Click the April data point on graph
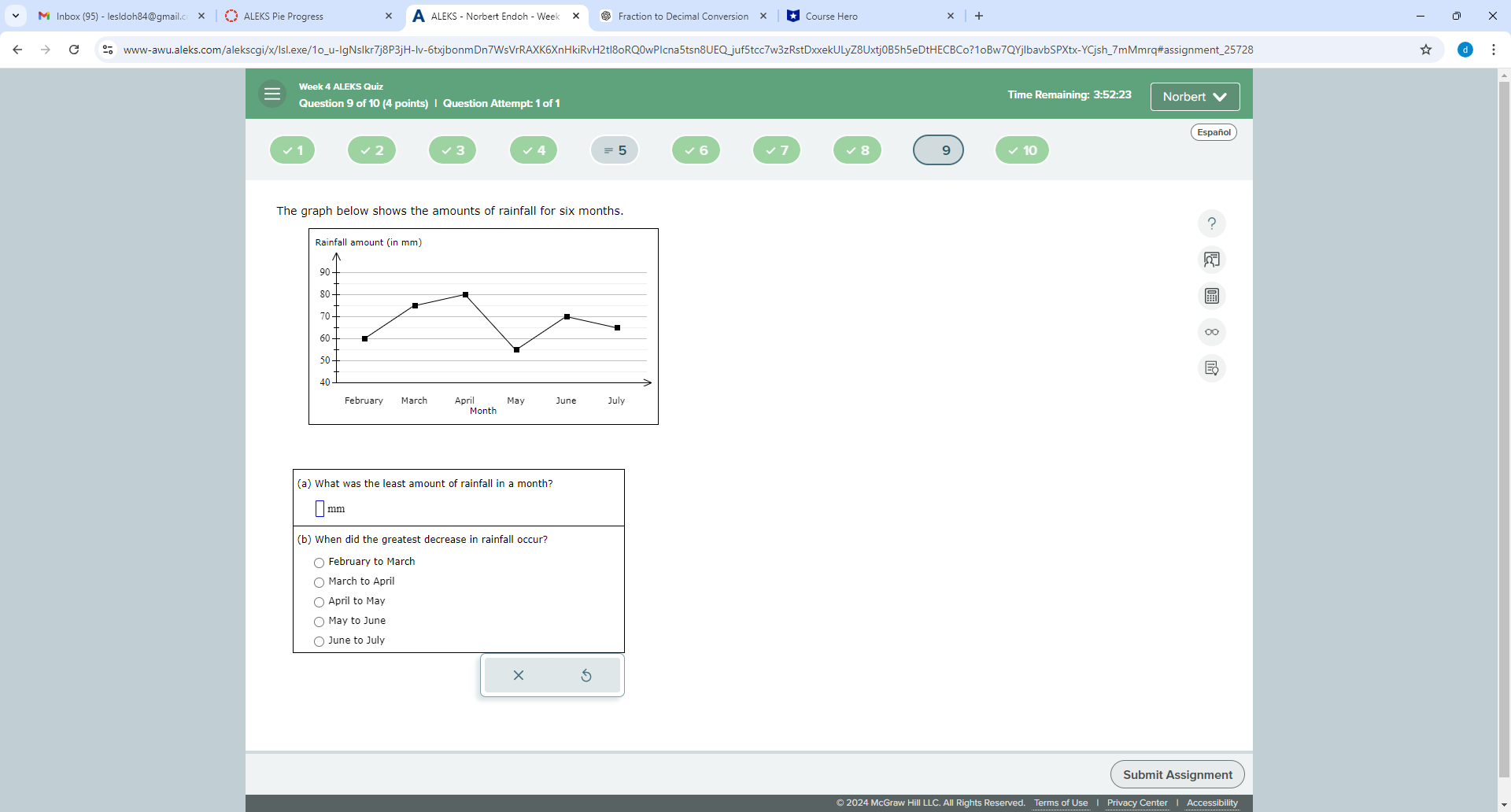The width and height of the screenshot is (1511, 812). pos(465,295)
